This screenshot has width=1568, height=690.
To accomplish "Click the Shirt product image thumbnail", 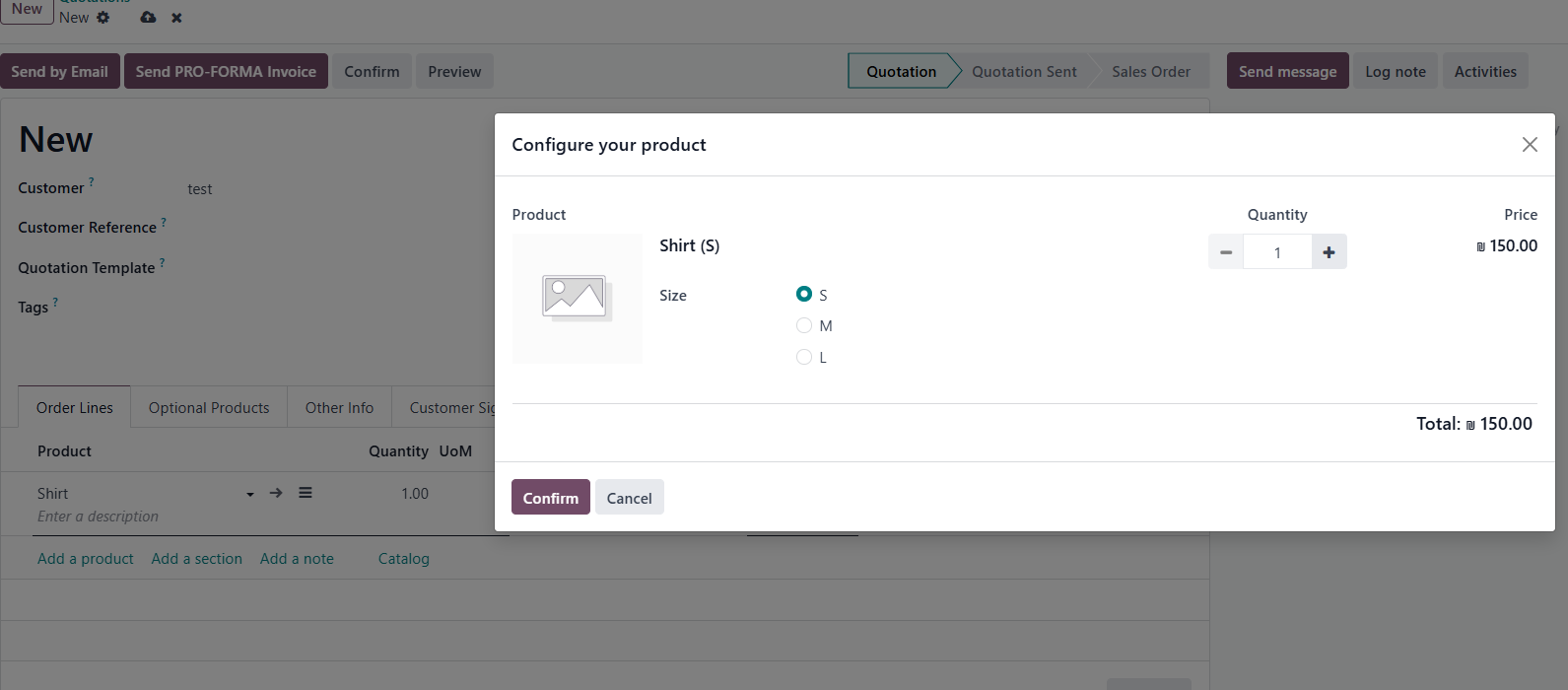I will 577,299.
